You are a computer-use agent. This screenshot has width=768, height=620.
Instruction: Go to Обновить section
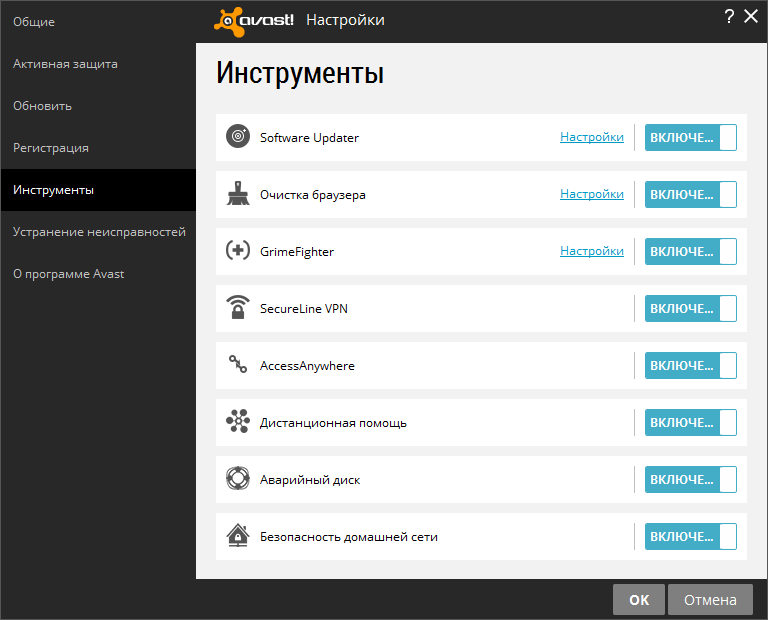[x=98, y=106]
